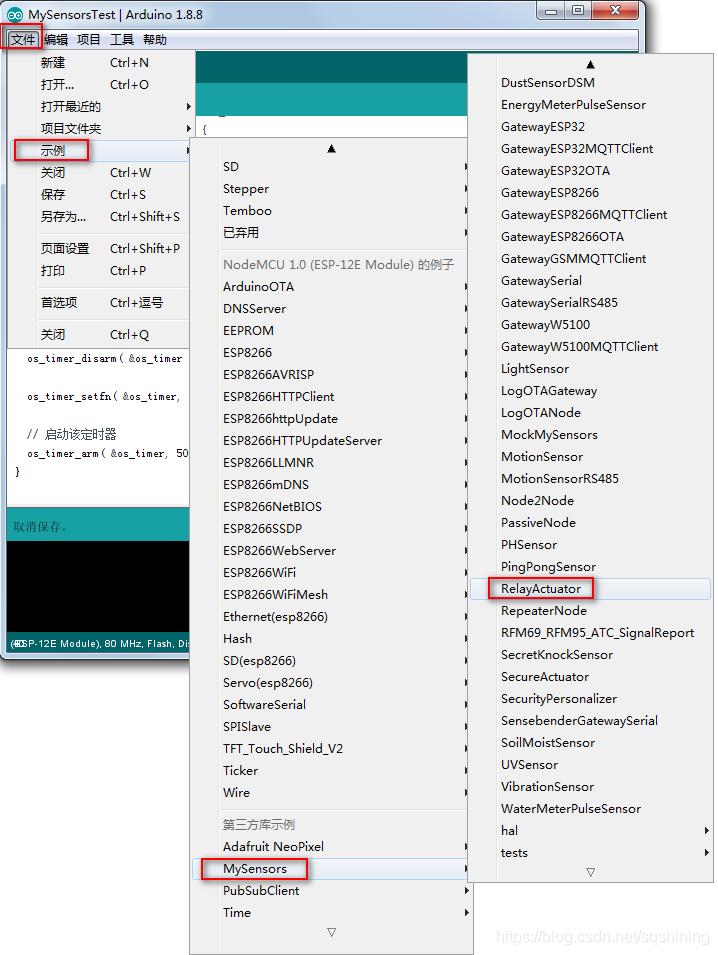Open the SoilMoistSensor example
Screen dimensions: 718x955
click(590, 743)
